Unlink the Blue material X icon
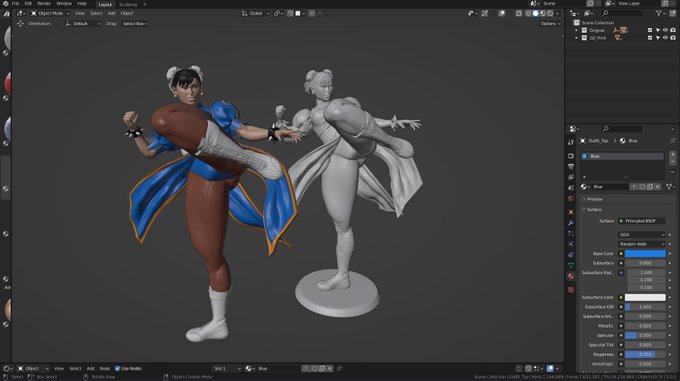This screenshot has height=381, width=680. pos(658,187)
